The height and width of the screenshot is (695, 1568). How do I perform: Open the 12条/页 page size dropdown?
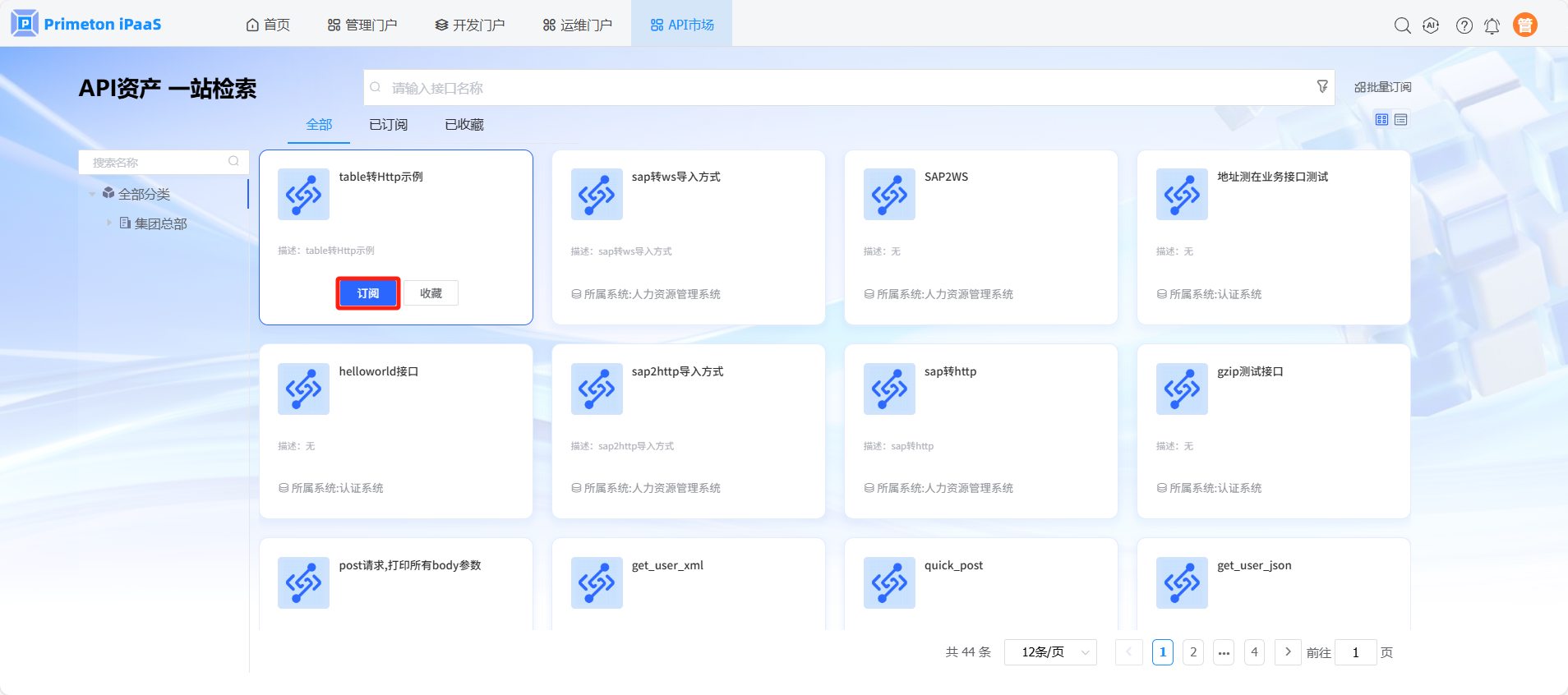[x=1050, y=652]
